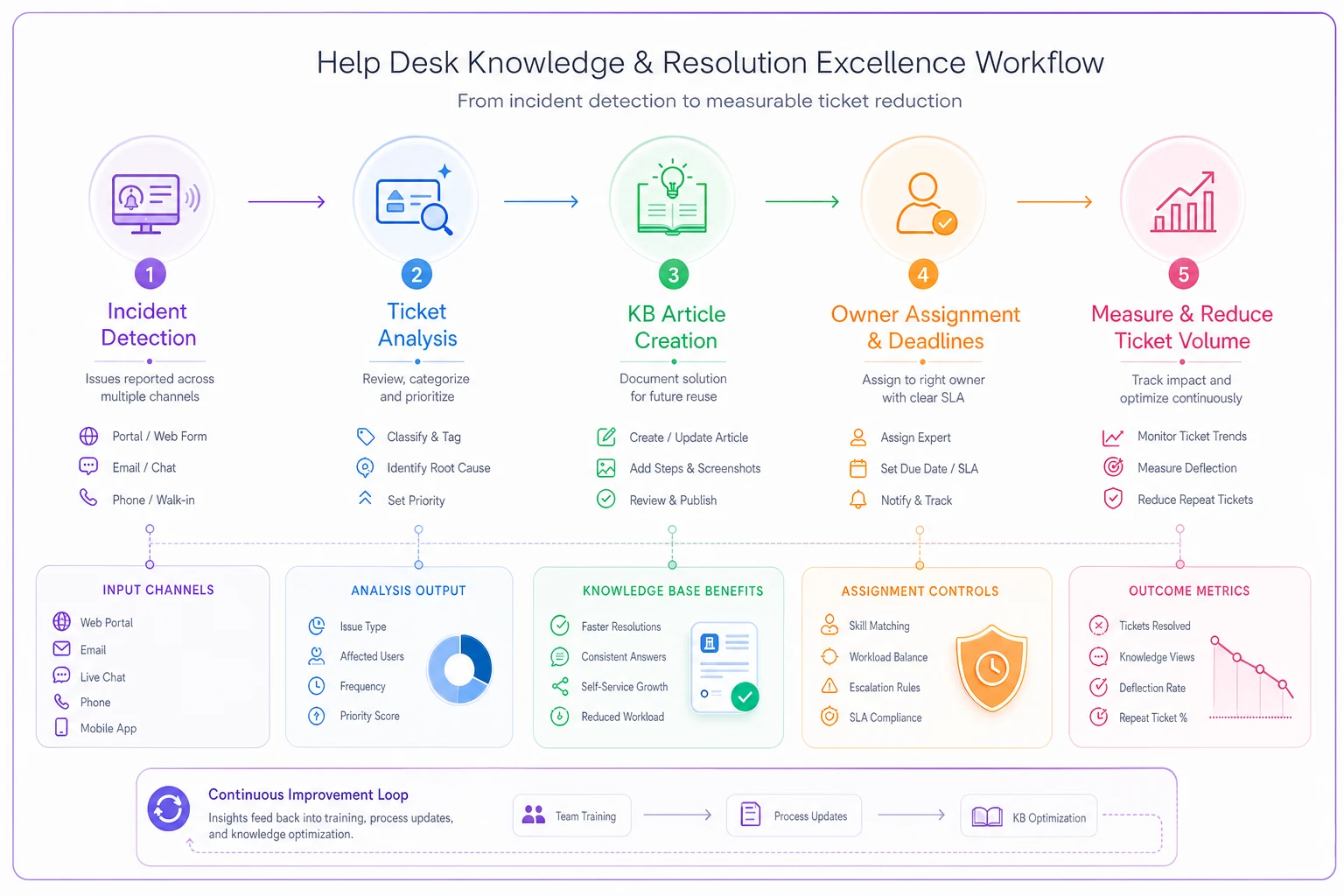Click the pencil icon beside Create / Update Article

[x=606, y=437]
